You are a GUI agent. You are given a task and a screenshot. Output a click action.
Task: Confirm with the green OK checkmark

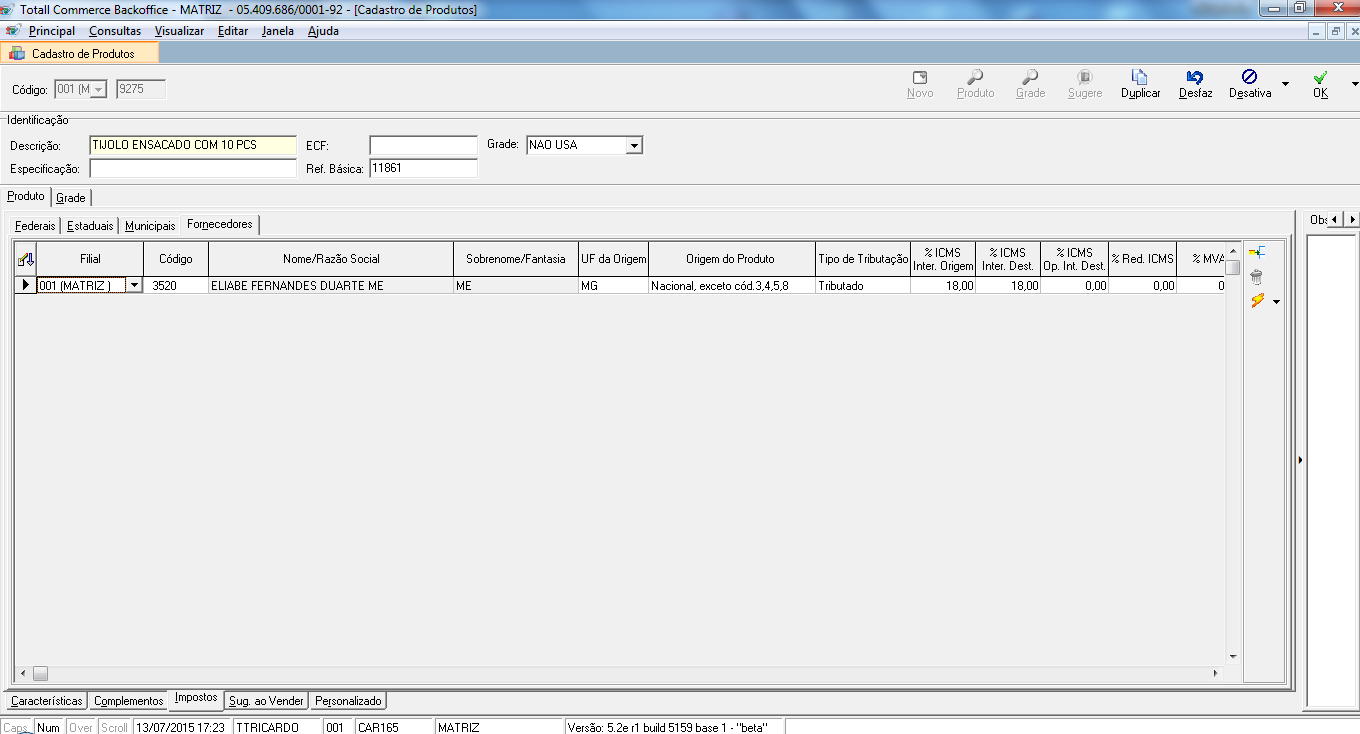(1320, 77)
